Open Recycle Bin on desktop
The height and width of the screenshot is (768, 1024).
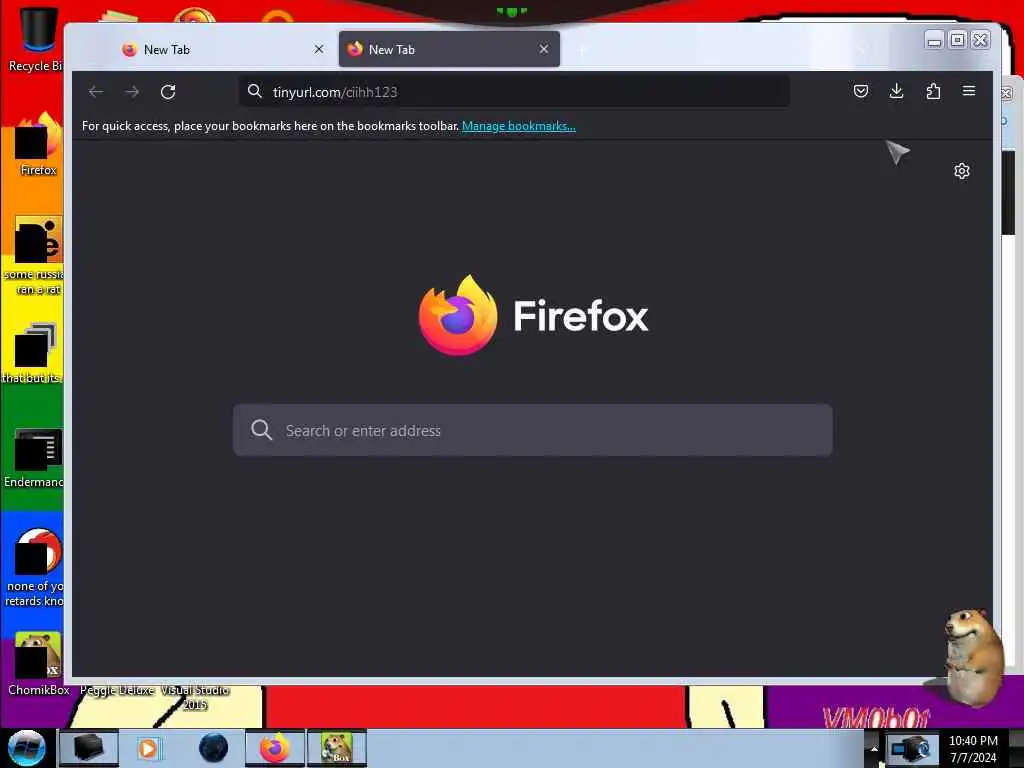(37, 38)
